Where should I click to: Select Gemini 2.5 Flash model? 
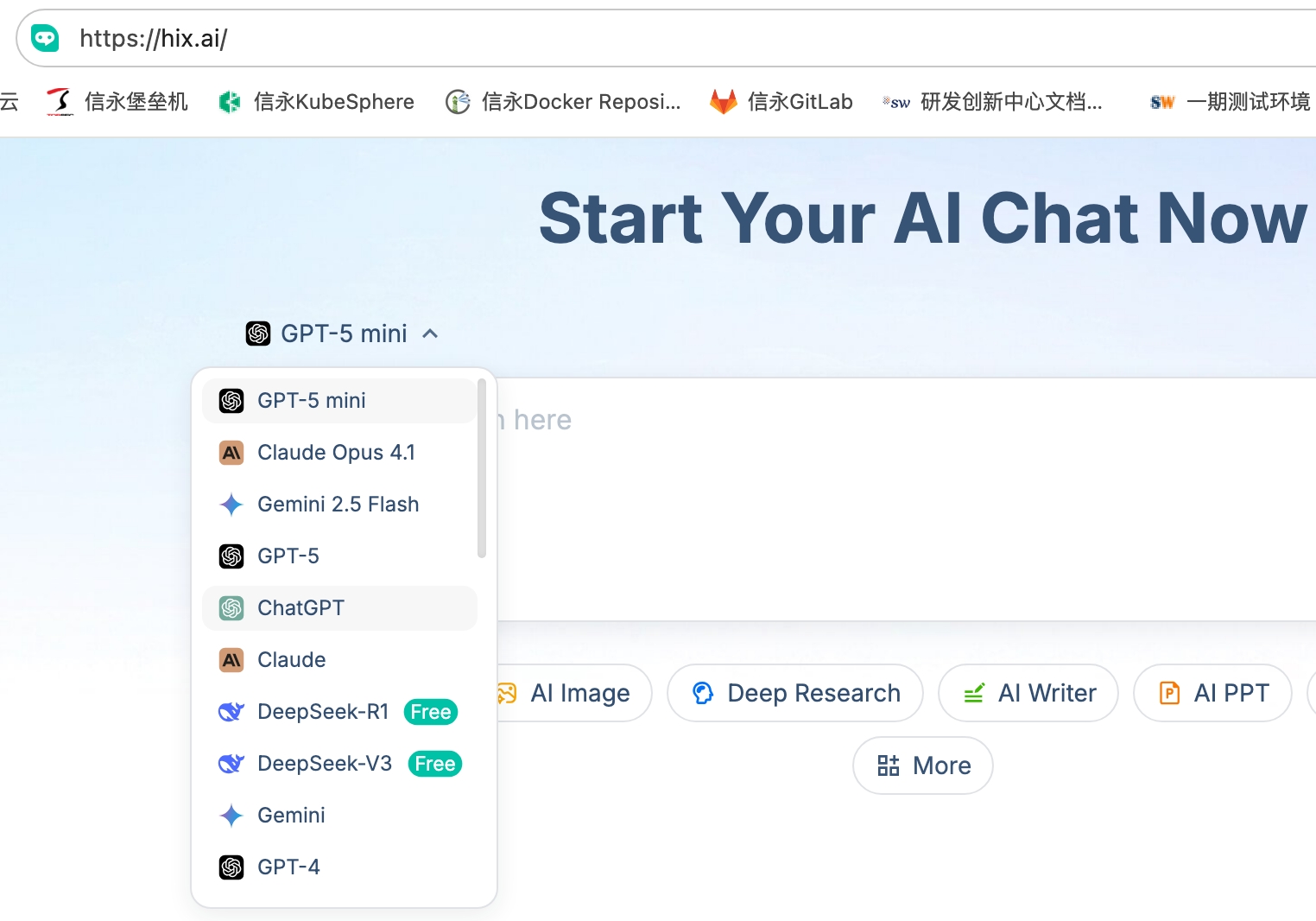click(x=339, y=505)
